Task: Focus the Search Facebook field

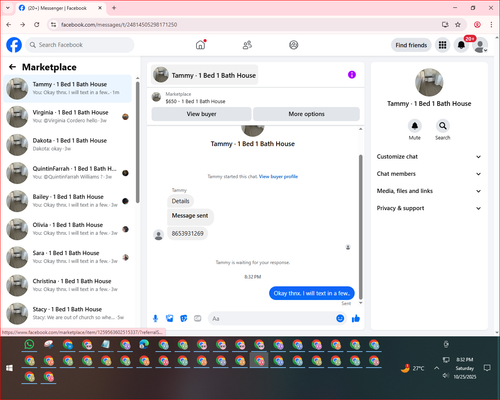Action: 80,45
